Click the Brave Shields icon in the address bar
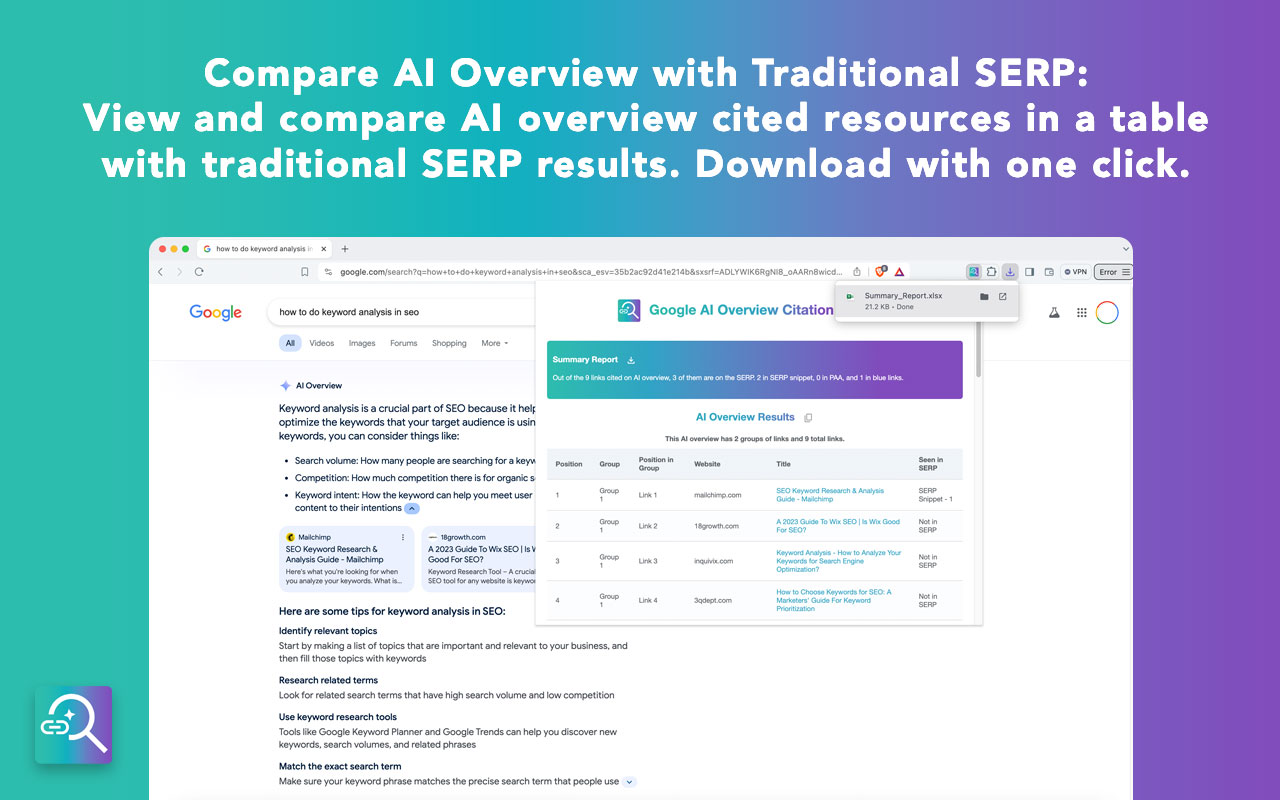The width and height of the screenshot is (1280, 800). (x=881, y=272)
